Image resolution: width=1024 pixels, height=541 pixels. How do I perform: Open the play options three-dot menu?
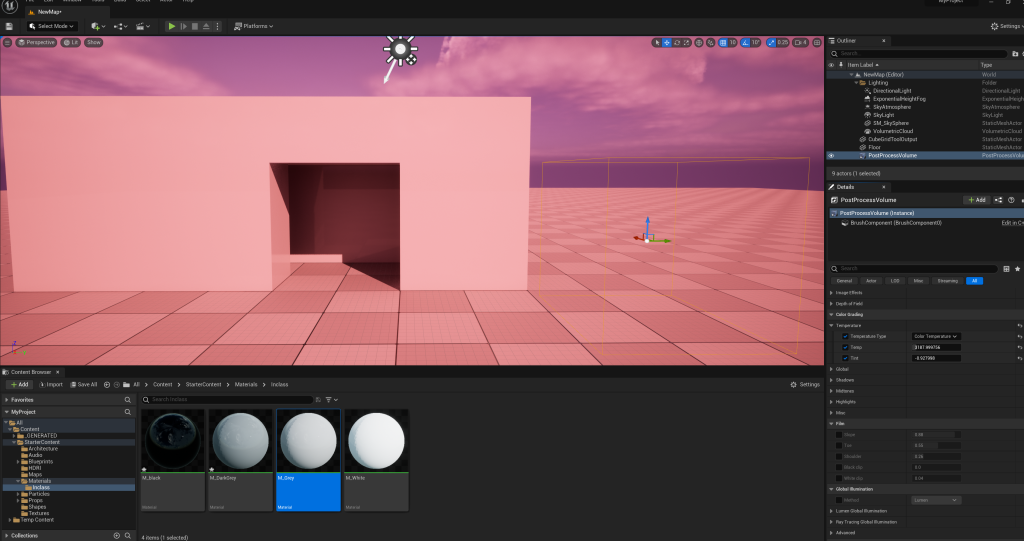tap(217, 26)
